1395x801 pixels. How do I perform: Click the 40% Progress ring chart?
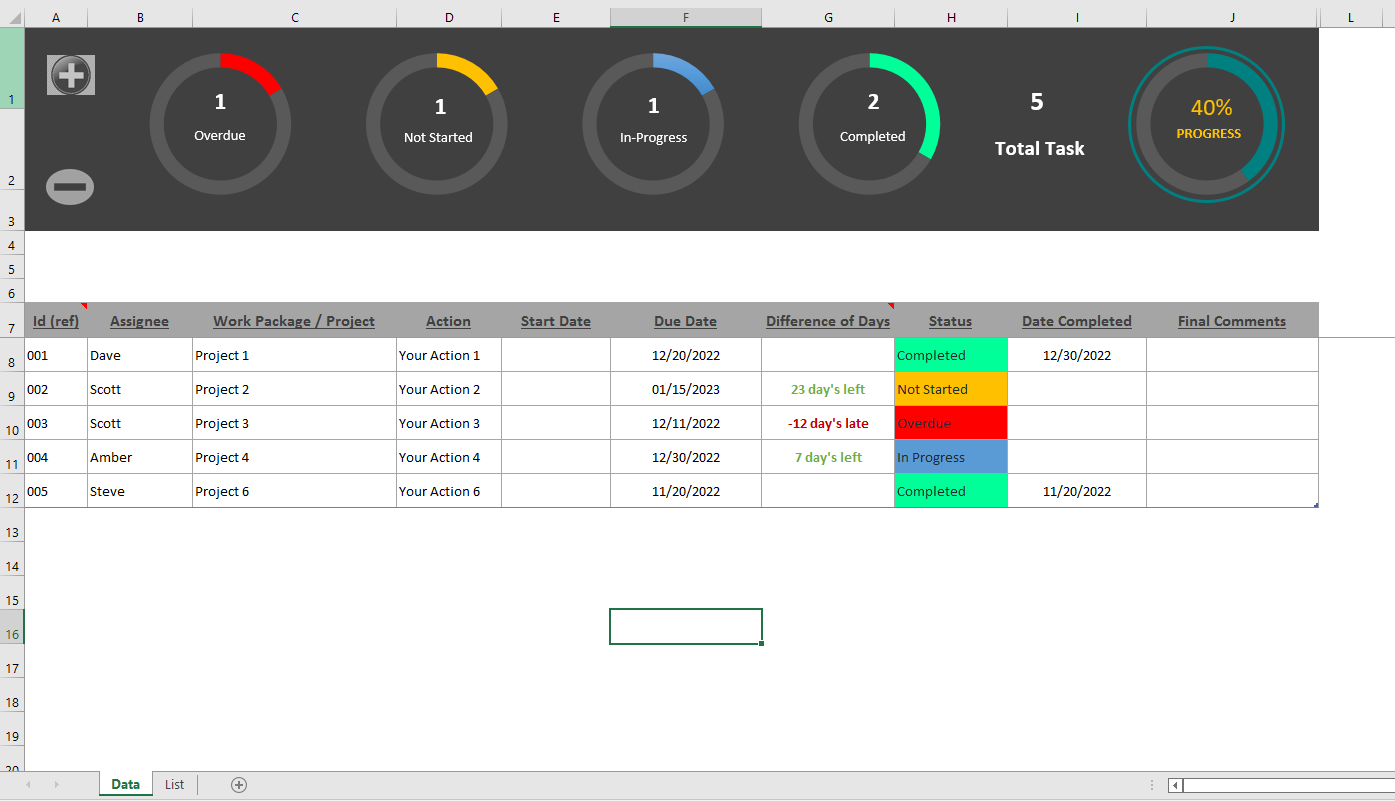[x=1207, y=125]
